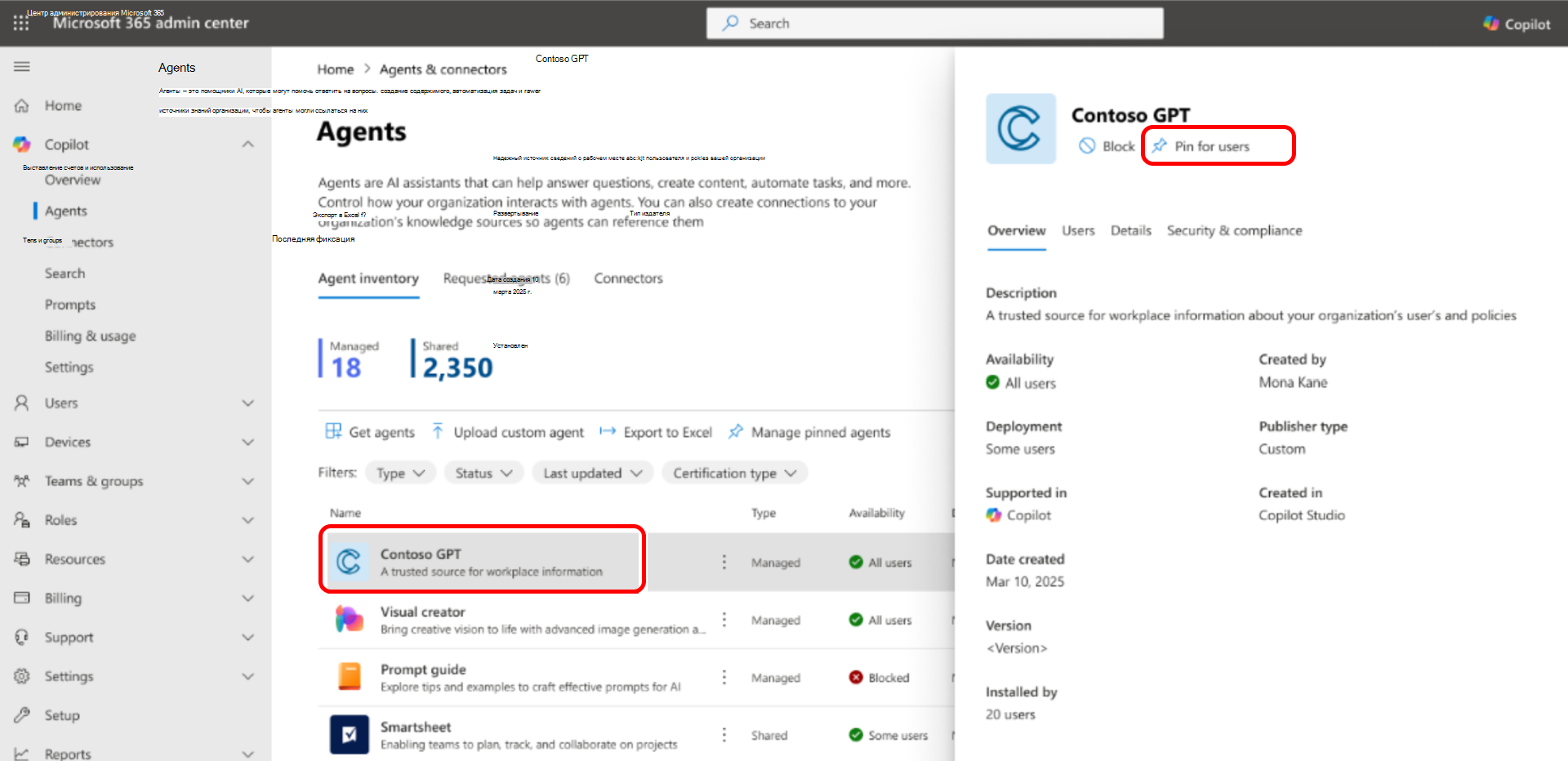
Task: Click the Name column header
Action: [345, 513]
